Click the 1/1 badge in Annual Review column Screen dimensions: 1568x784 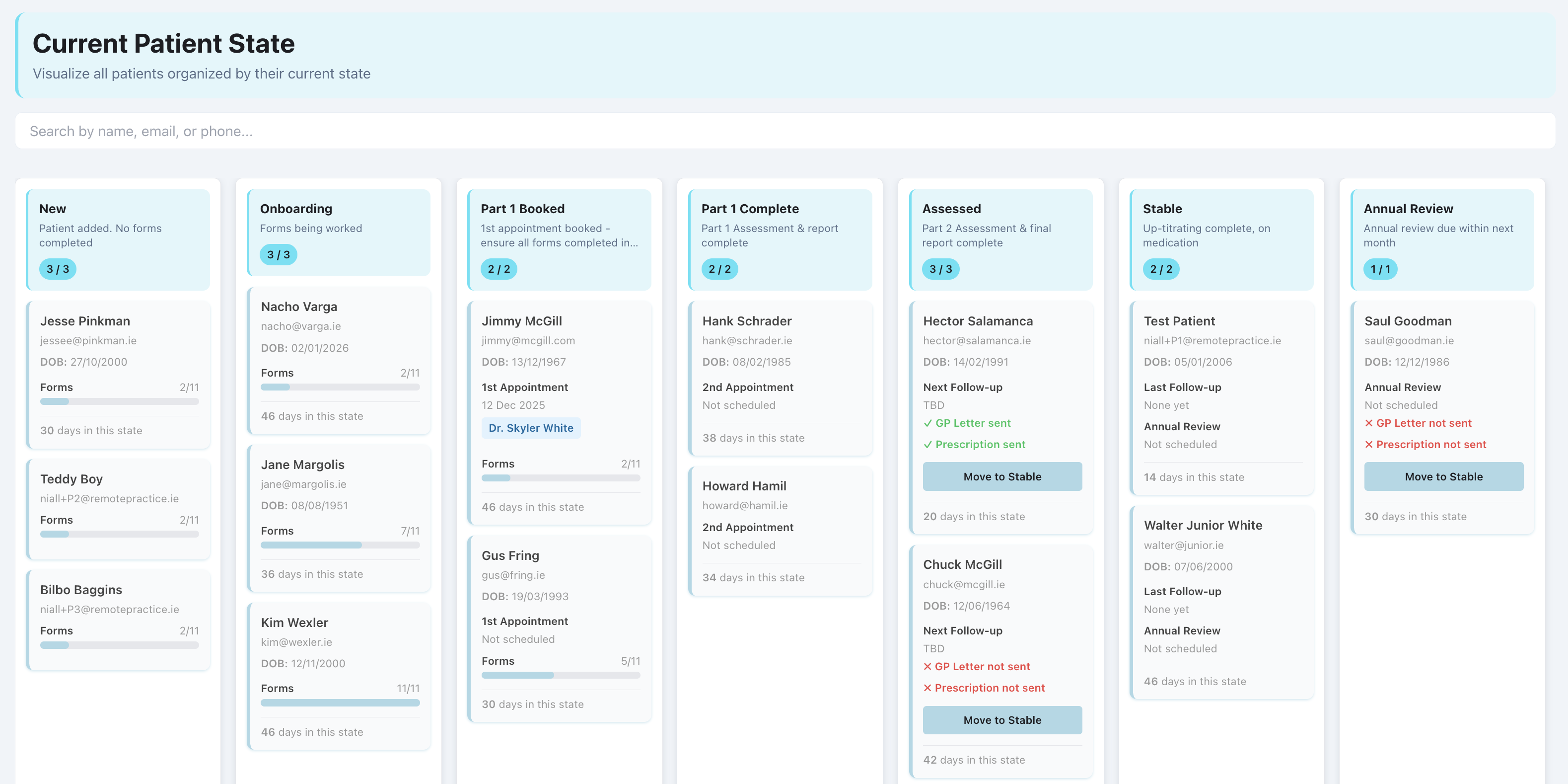(x=1380, y=269)
